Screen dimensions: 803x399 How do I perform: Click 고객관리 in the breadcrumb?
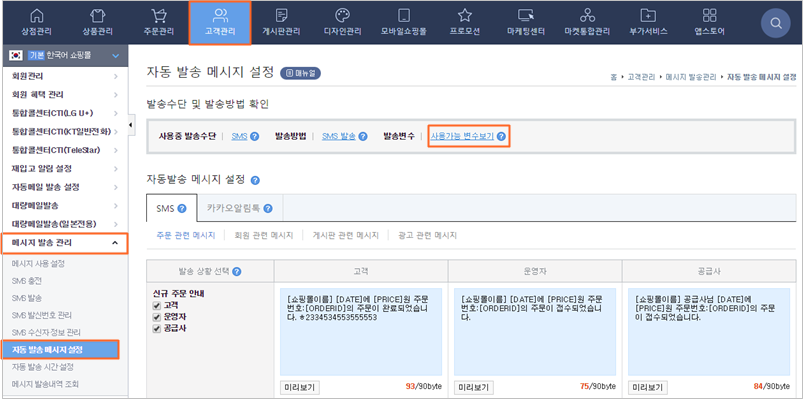point(642,77)
